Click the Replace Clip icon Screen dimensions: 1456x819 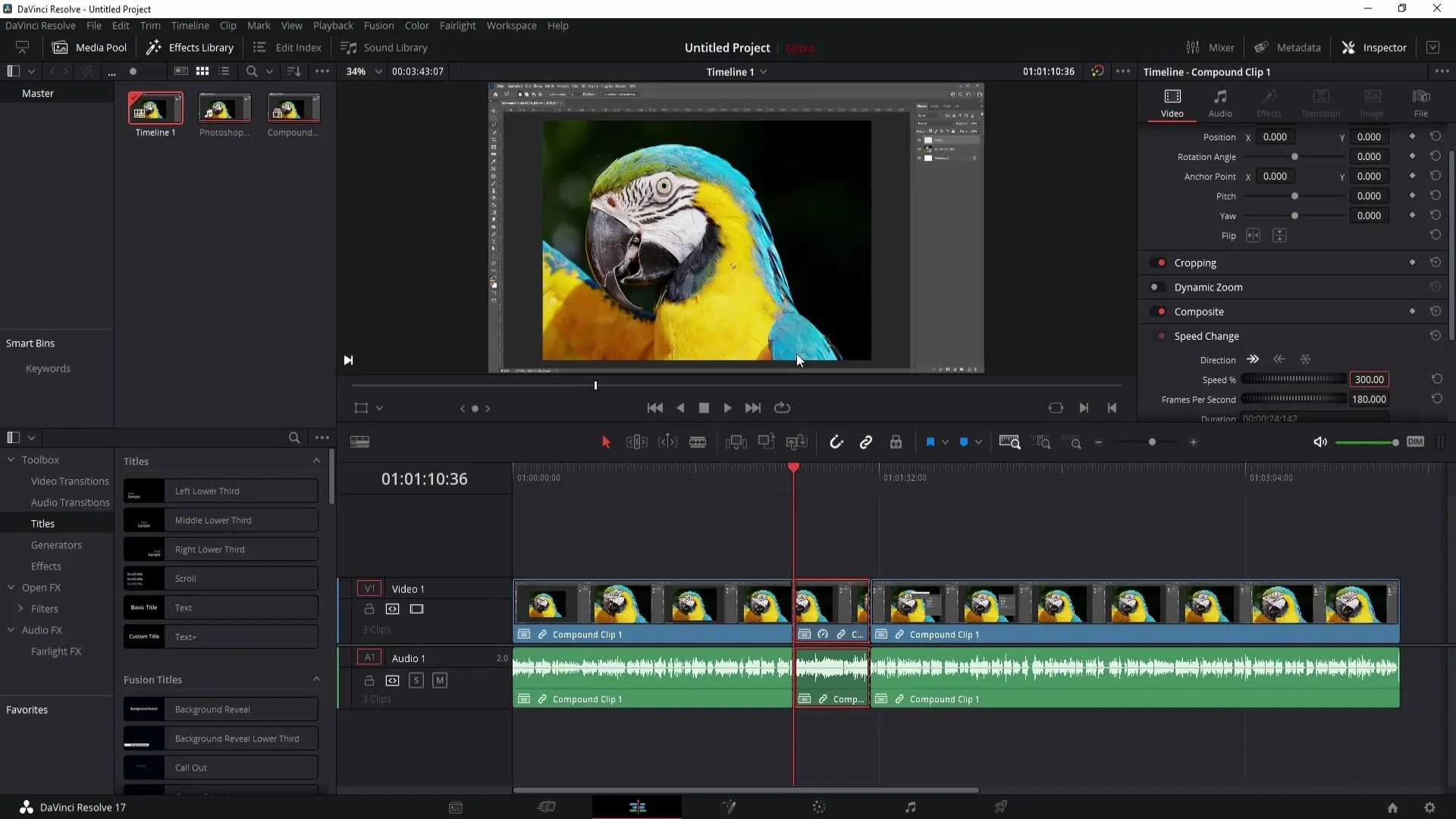[x=796, y=442]
